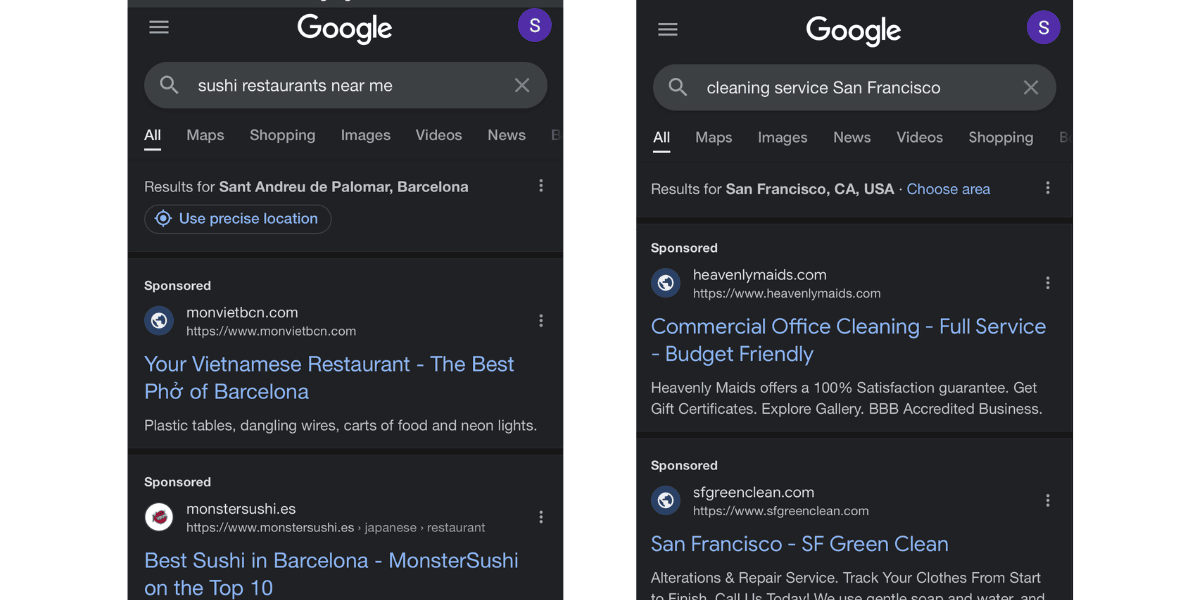Image resolution: width=1200 pixels, height=600 pixels.
Task: Click Sant Andreu de Palomar, Barcelona location text
Action: 344,187
